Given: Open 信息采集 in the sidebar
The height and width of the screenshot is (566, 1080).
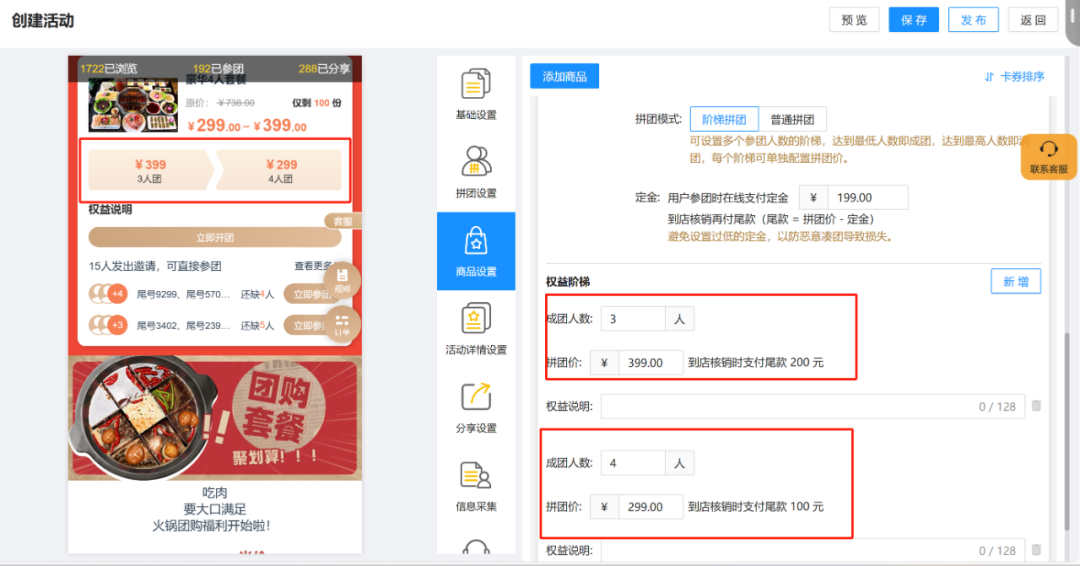Looking at the screenshot, I should [476, 485].
